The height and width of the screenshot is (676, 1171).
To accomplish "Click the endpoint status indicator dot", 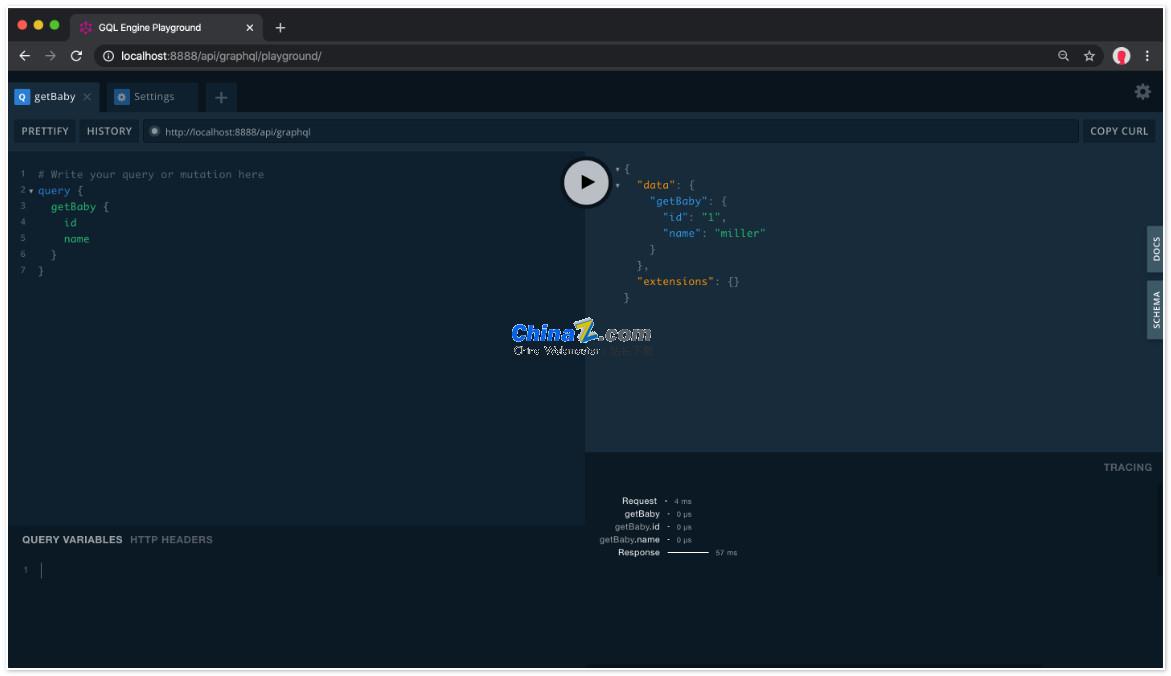I will click(155, 131).
